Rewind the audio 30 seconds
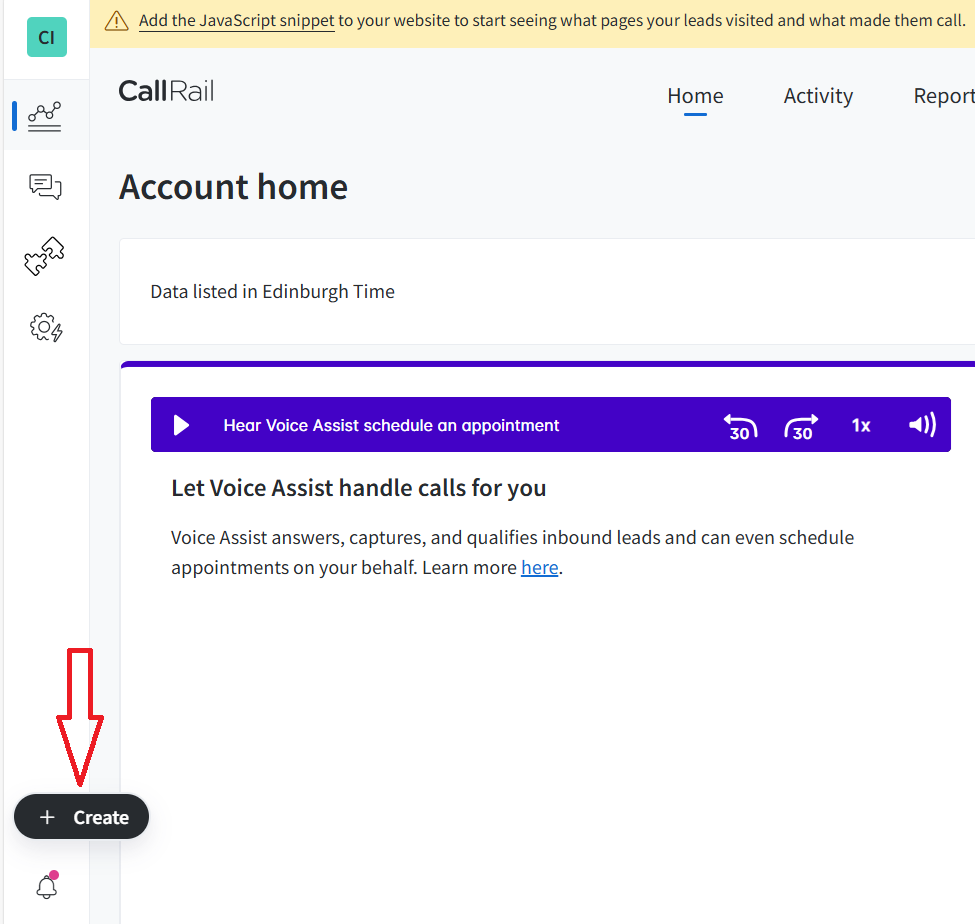This screenshot has height=924, width=975. pyautogui.click(x=741, y=427)
